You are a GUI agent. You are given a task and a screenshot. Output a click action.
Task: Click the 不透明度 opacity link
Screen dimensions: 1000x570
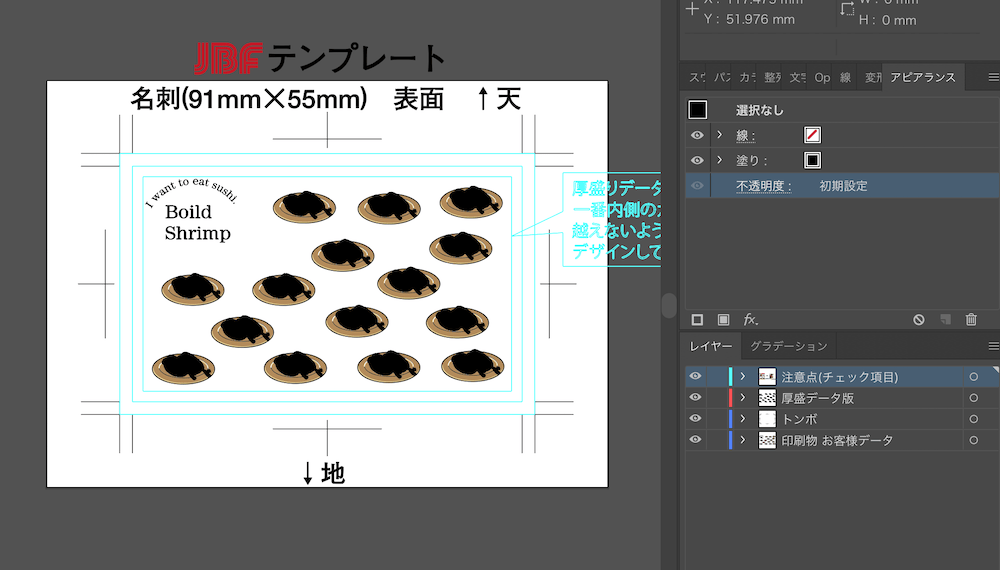click(x=763, y=186)
